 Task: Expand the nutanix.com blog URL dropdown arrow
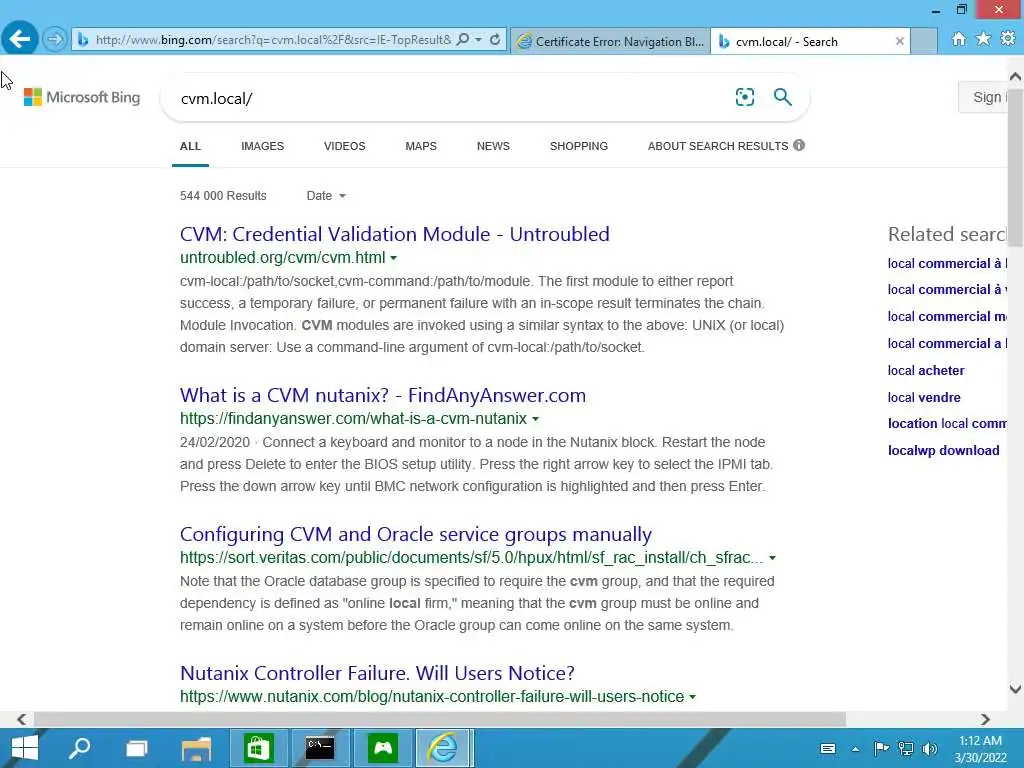(692, 697)
